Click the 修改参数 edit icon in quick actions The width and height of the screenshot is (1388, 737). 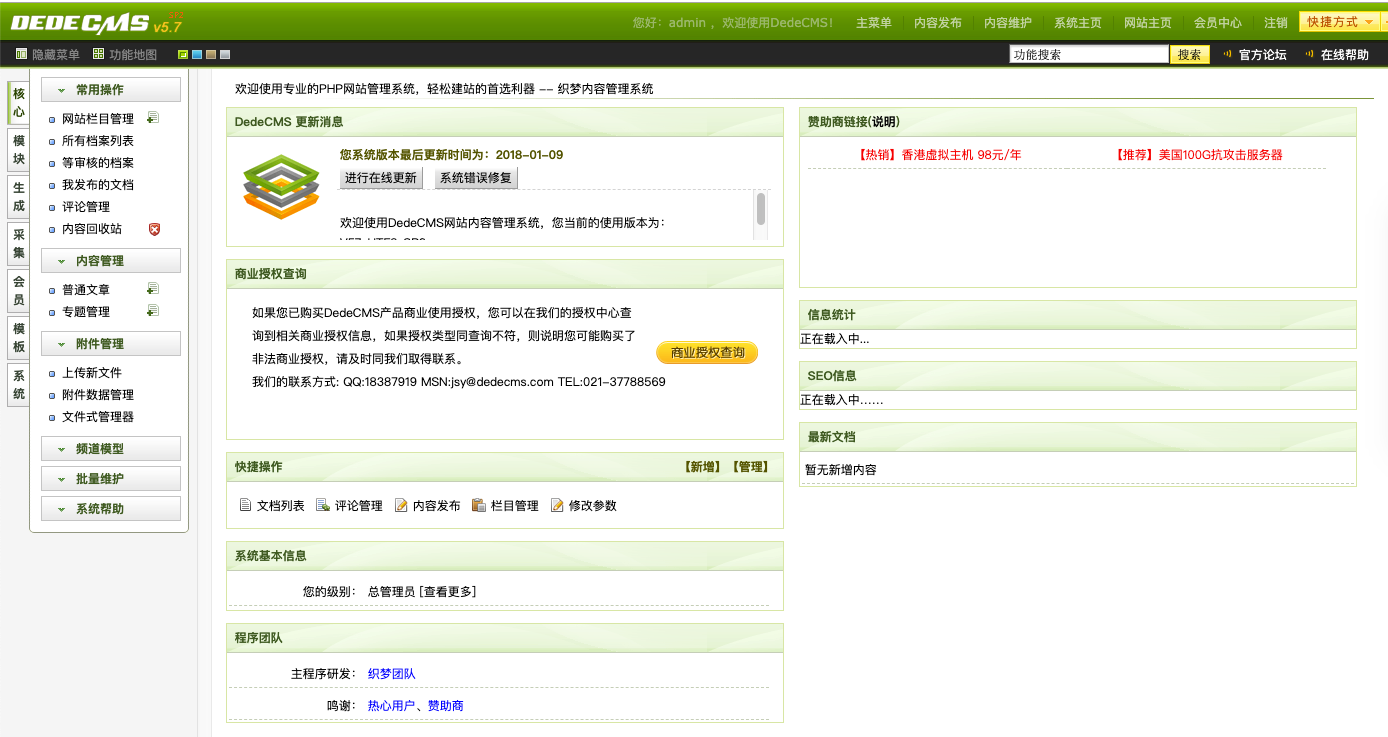557,505
